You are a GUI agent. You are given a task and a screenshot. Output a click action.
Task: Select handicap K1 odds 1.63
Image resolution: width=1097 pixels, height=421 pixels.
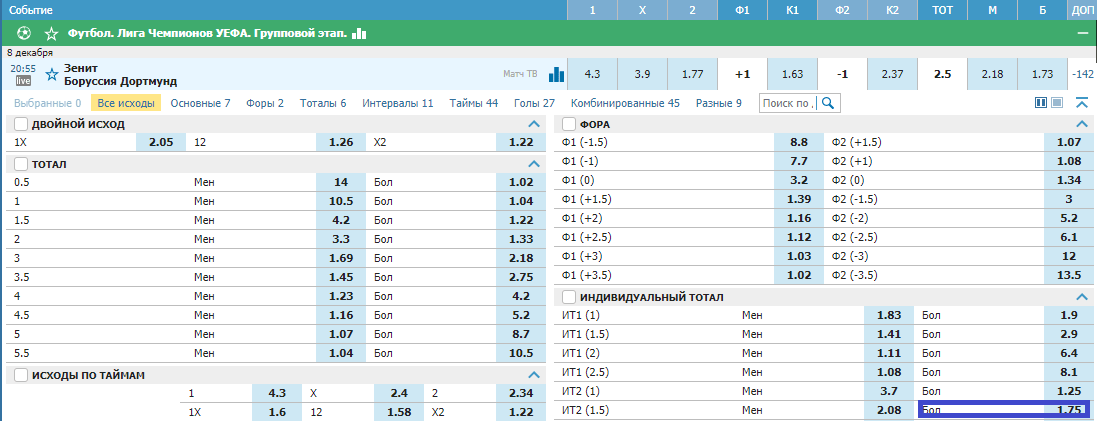(x=792, y=74)
